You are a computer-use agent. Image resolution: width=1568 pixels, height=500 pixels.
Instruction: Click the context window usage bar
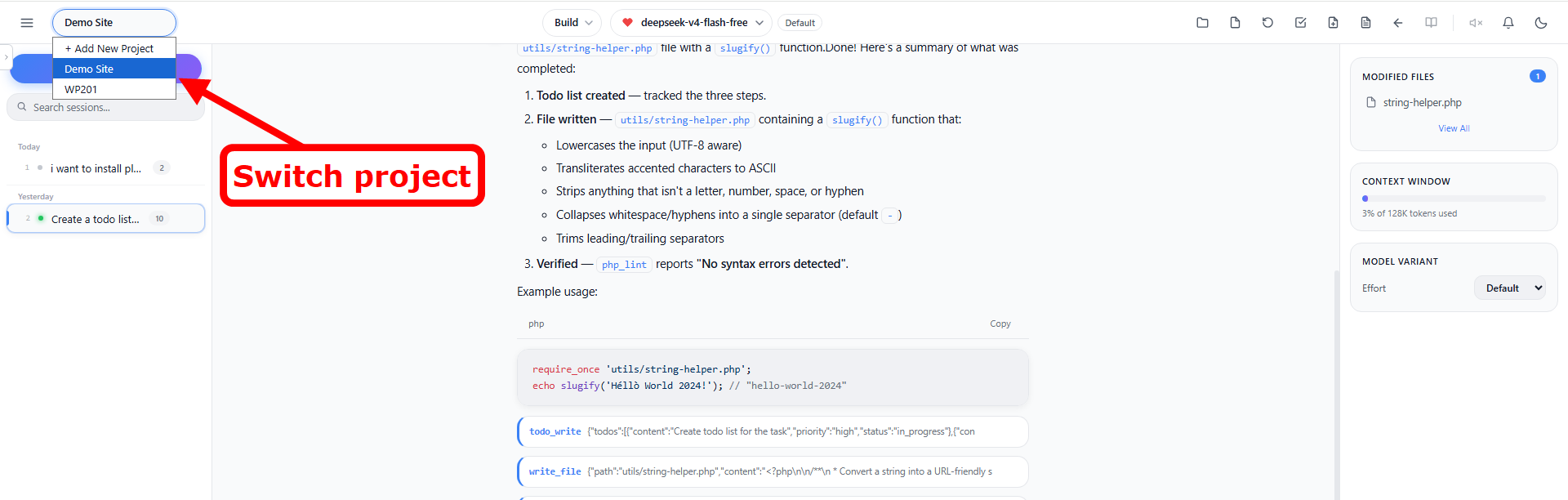[x=1454, y=199]
